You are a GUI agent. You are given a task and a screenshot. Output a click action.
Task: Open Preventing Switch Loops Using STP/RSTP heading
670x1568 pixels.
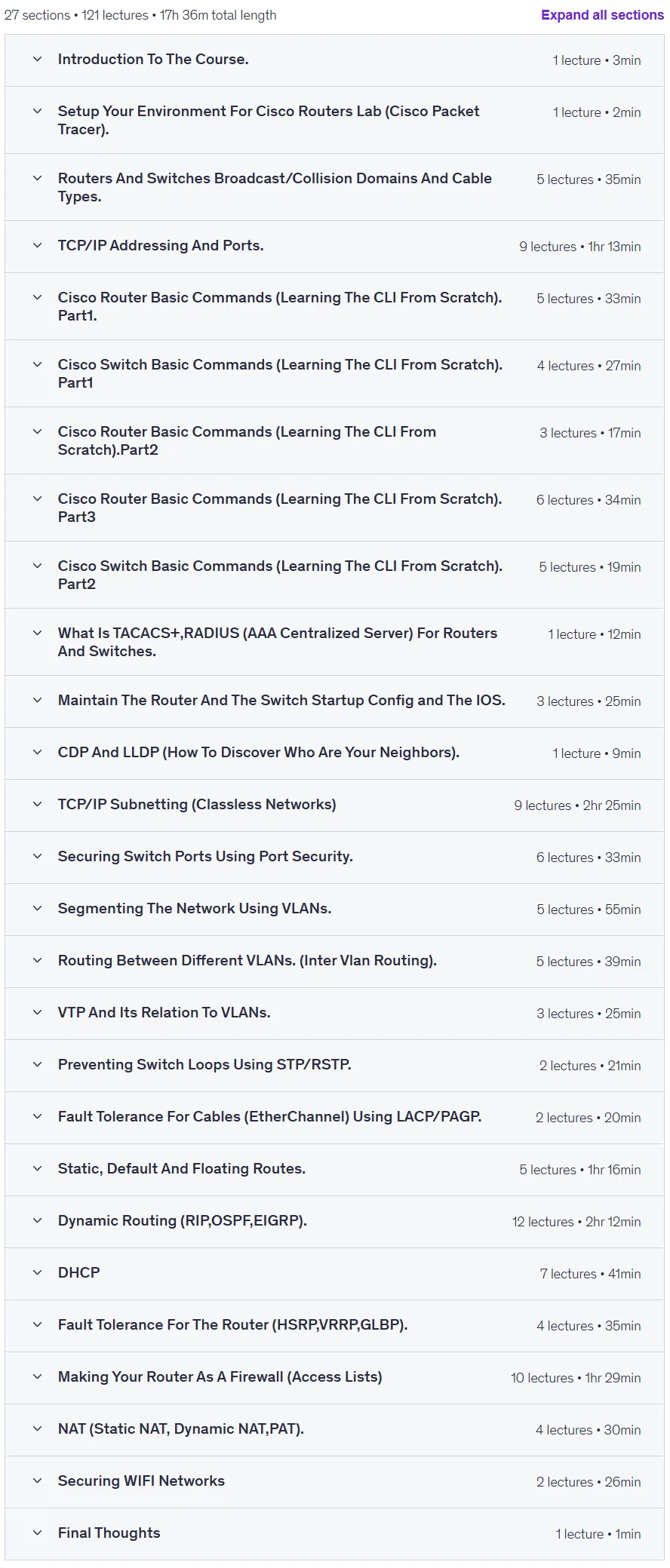[x=204, y=1065]
